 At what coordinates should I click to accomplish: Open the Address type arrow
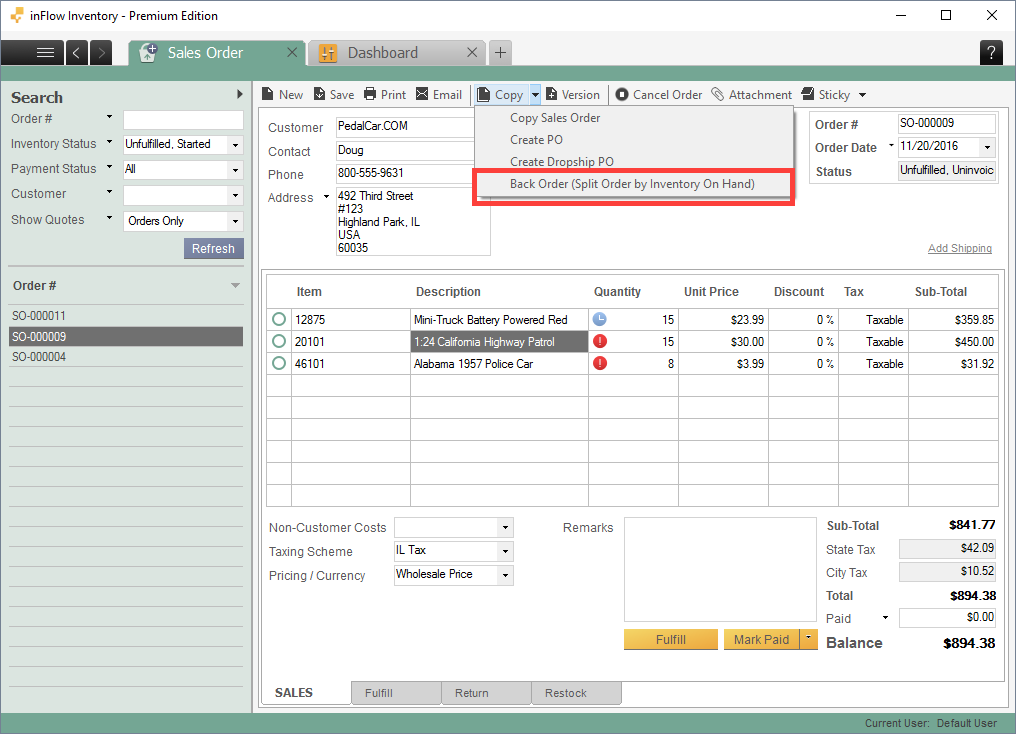[327, 196]
